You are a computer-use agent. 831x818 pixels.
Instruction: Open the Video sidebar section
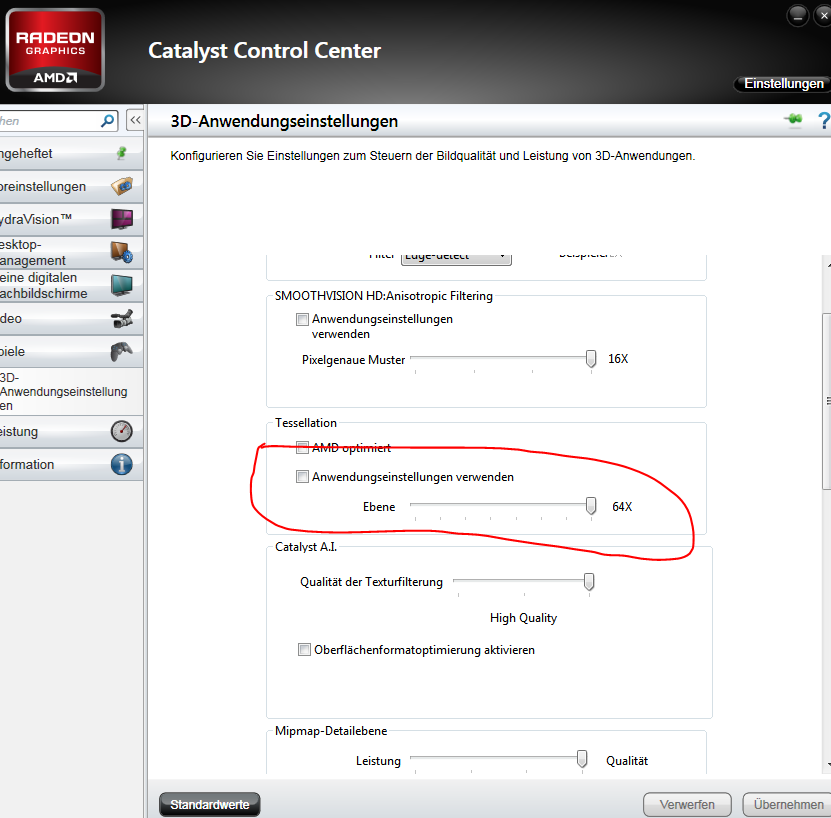coord(71,319)
